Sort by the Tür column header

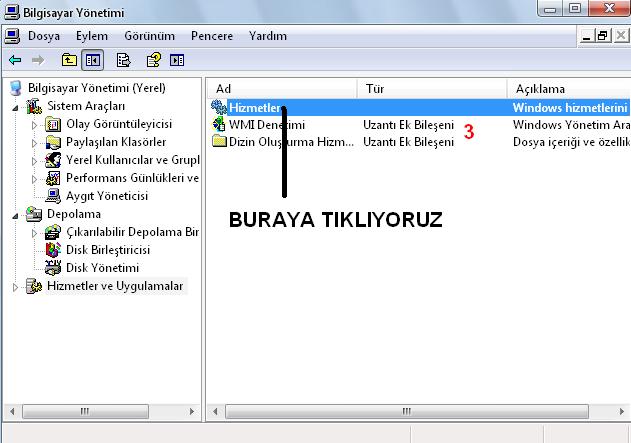point(432,89)
